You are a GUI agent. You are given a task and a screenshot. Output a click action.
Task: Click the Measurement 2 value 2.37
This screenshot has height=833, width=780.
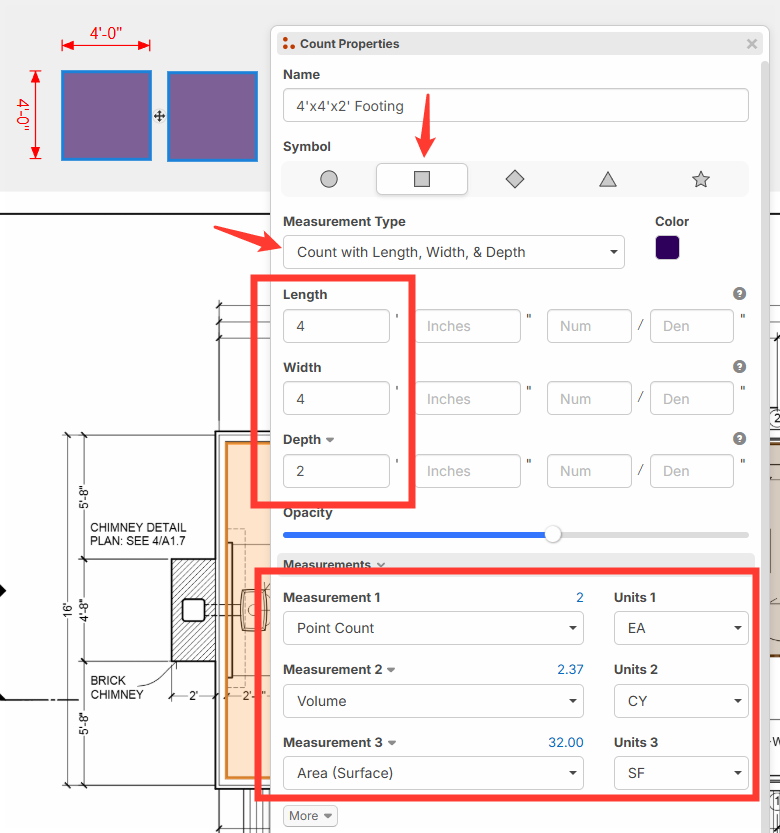(570, 669)
